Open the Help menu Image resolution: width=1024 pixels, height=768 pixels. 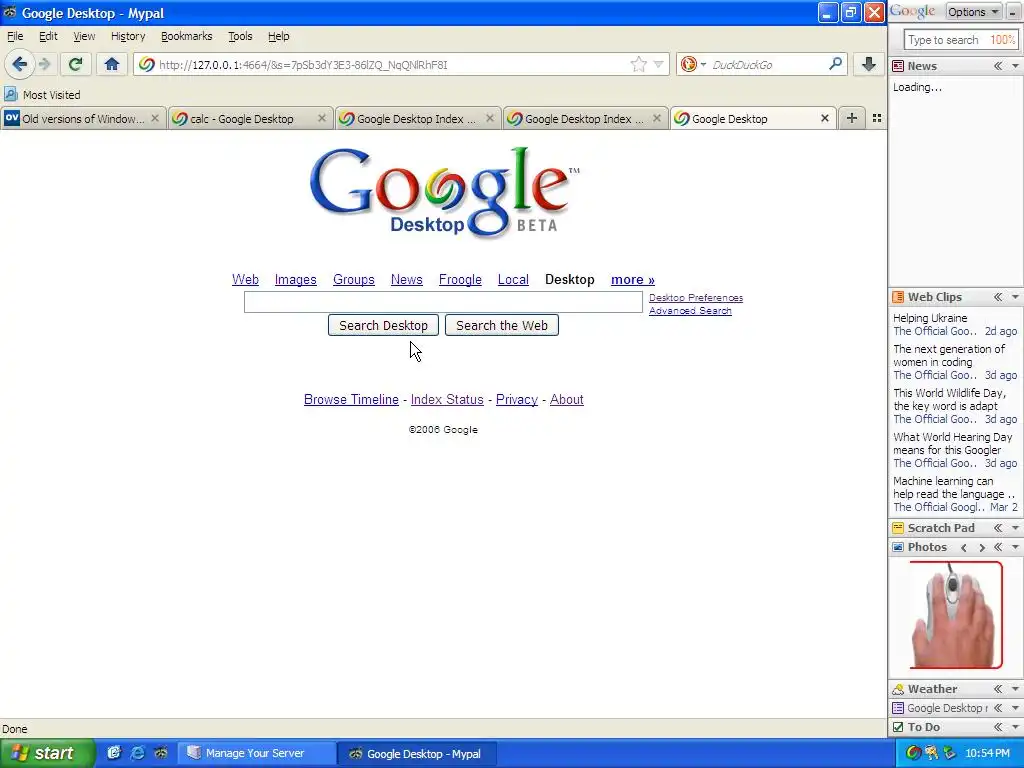pos(278,36)
